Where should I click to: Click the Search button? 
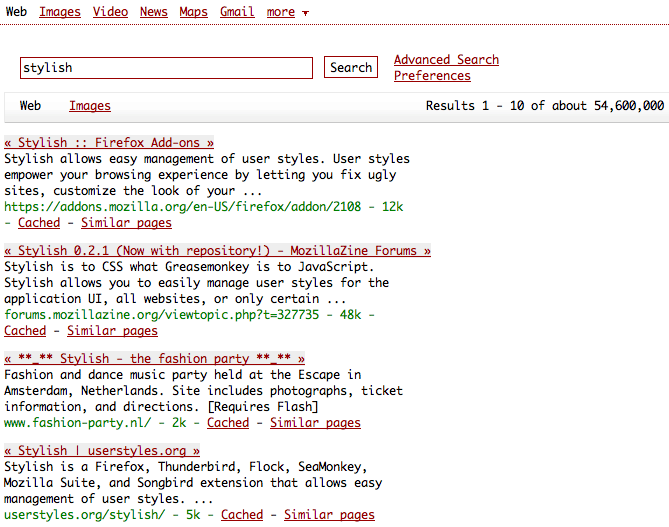351,67
